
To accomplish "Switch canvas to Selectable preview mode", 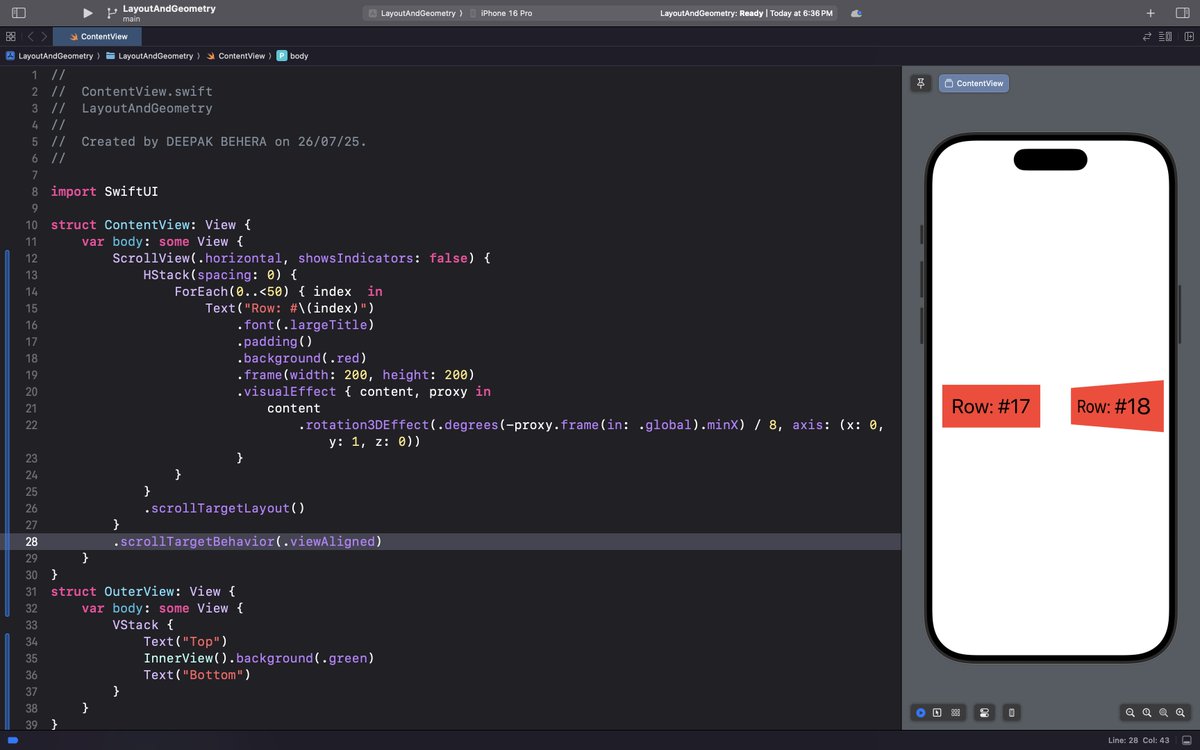I will click(x=937, y=713).
